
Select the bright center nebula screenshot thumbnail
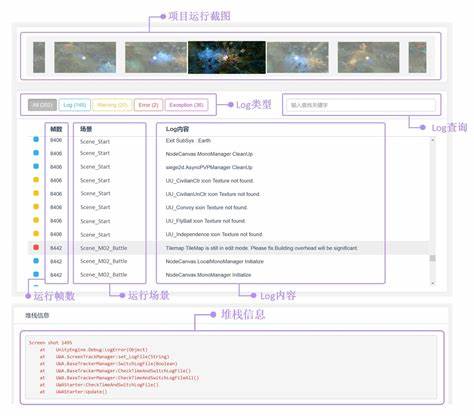227,57
